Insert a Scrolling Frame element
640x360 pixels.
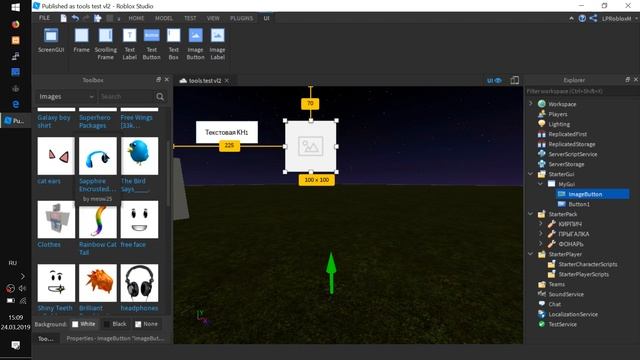pyautogui.click(x=106, y=44)
